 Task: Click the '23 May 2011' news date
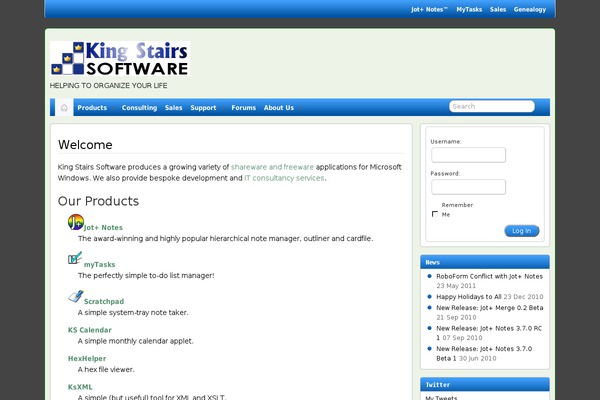(456, 286)
